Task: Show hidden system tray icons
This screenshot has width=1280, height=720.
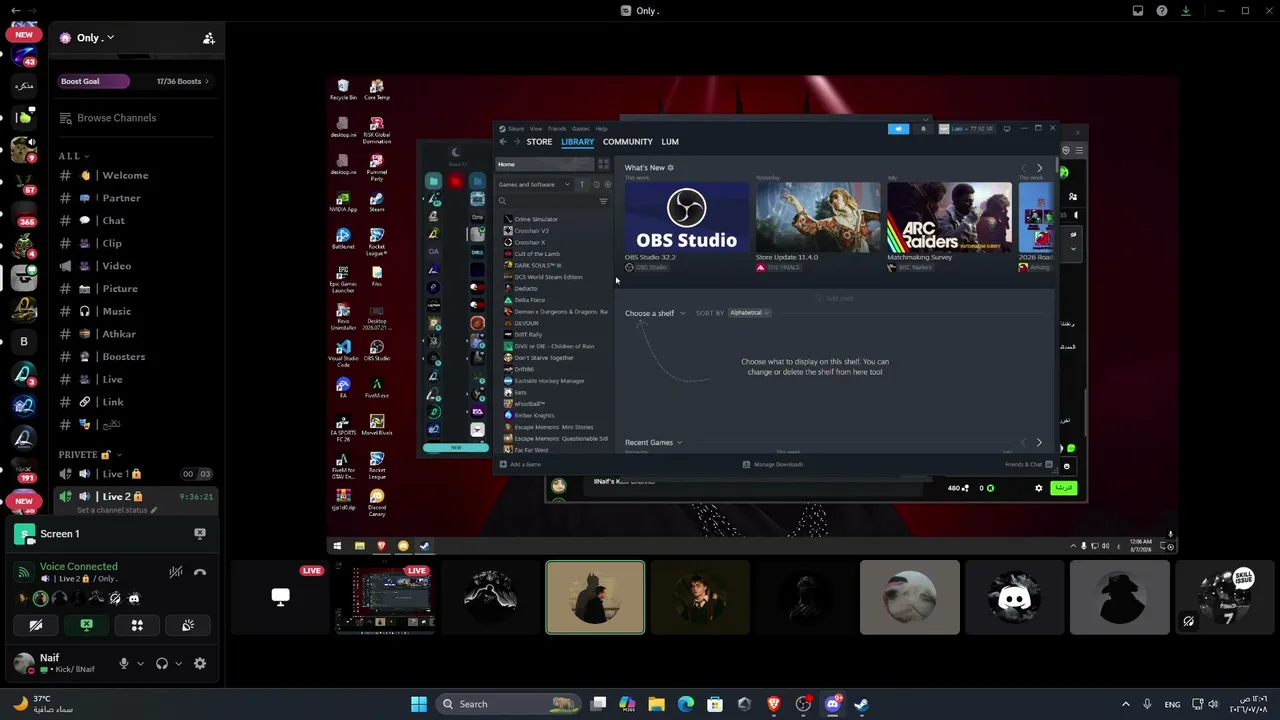Action: coord(1125,704)
